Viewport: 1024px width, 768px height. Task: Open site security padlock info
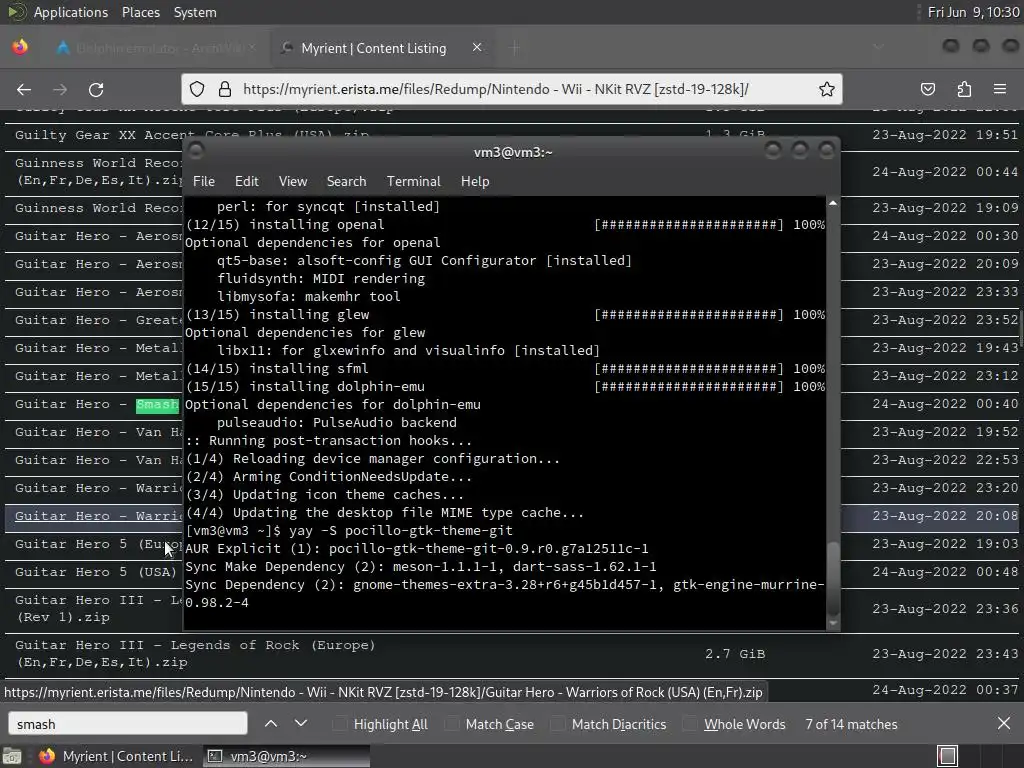click(x=225, y=89)
